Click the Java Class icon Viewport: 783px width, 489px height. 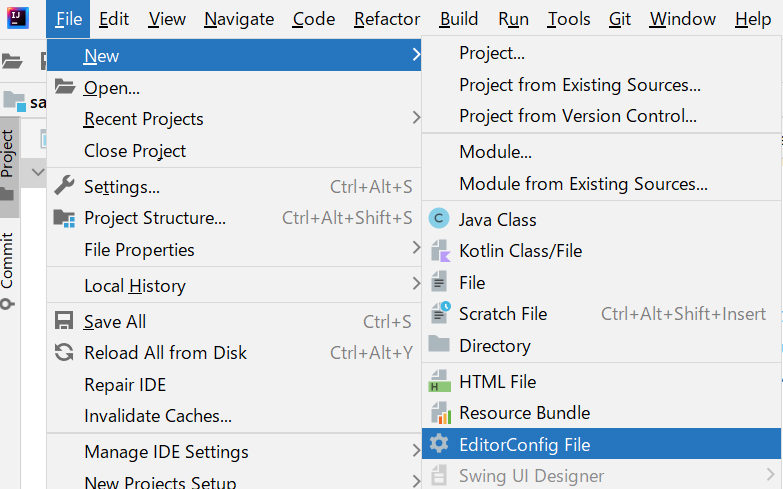pos(440,219)
